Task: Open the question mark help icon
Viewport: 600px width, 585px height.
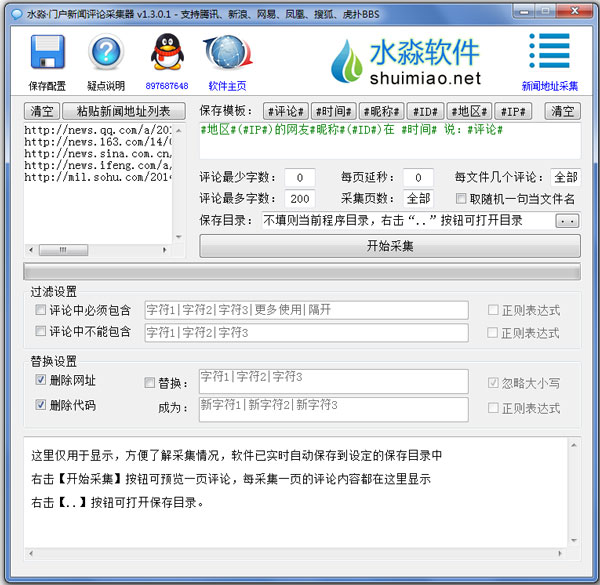Action: 106,52
